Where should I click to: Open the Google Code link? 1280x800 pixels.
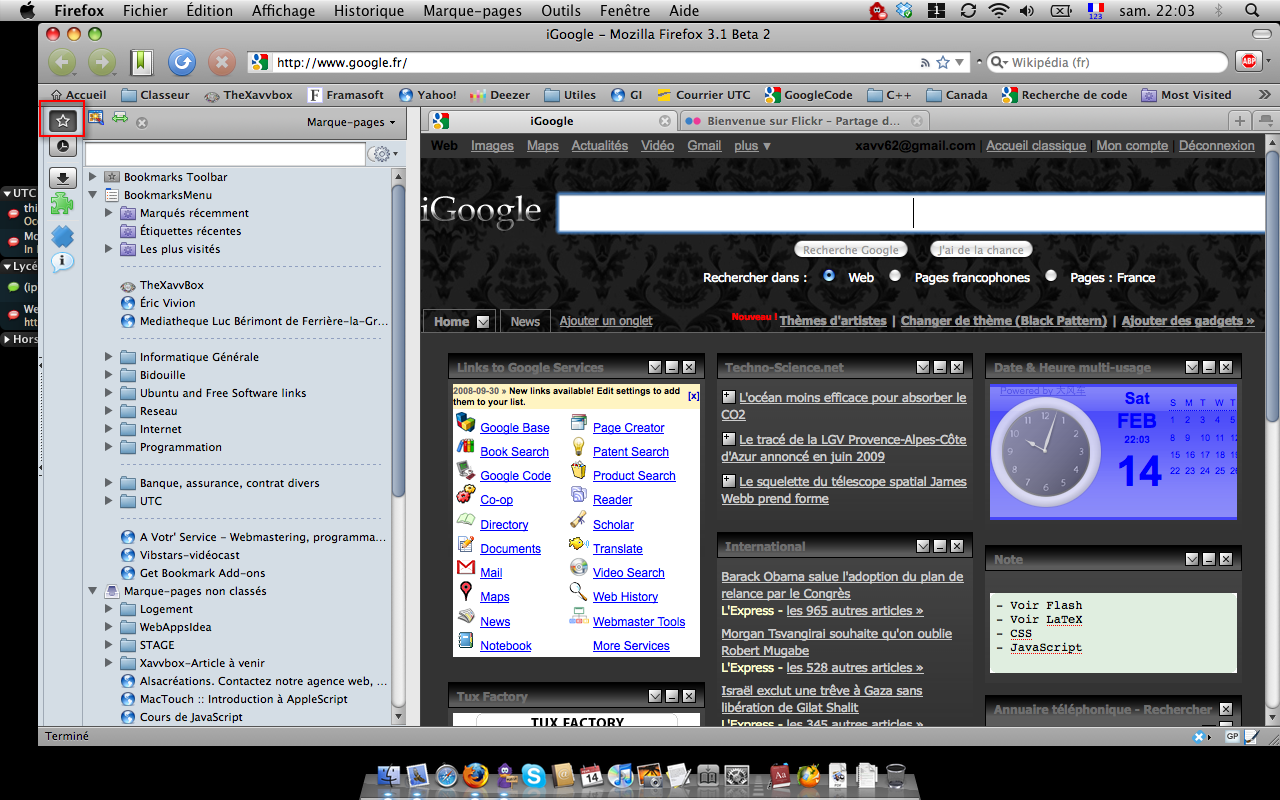click(x=515, y=476)
